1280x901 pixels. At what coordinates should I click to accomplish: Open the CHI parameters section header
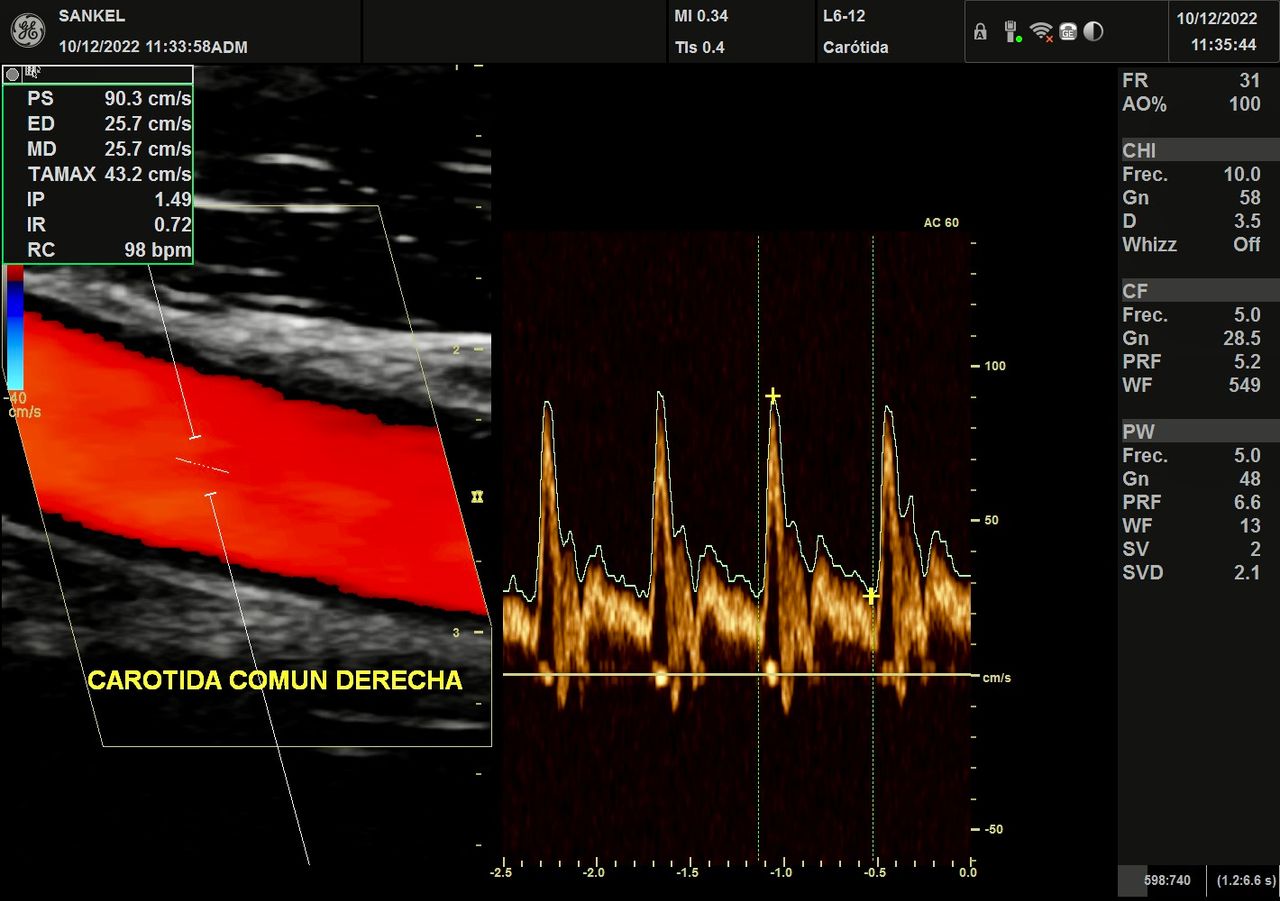tap(1191, 151)
